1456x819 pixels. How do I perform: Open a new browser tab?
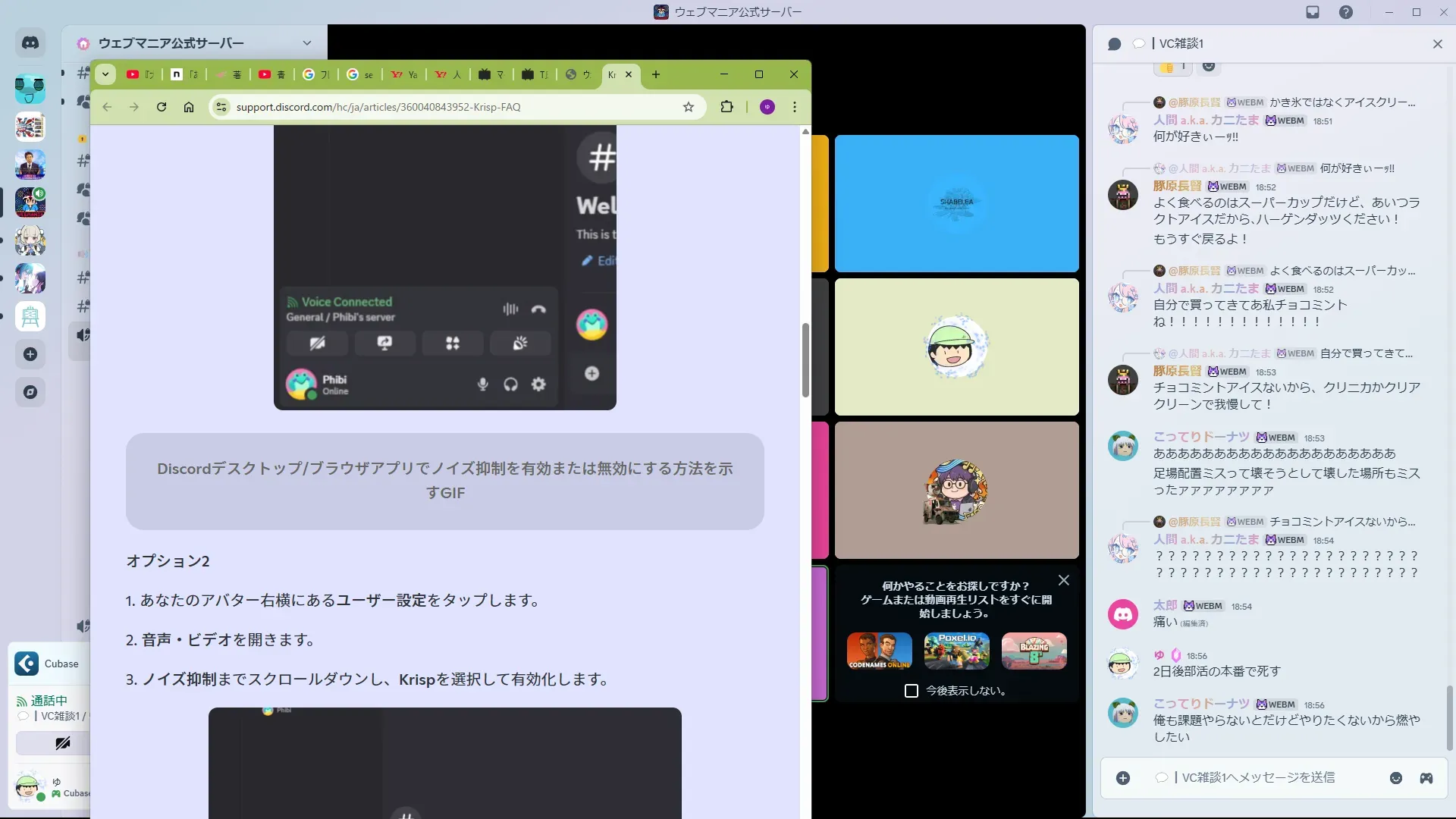[x=656, y=74]
